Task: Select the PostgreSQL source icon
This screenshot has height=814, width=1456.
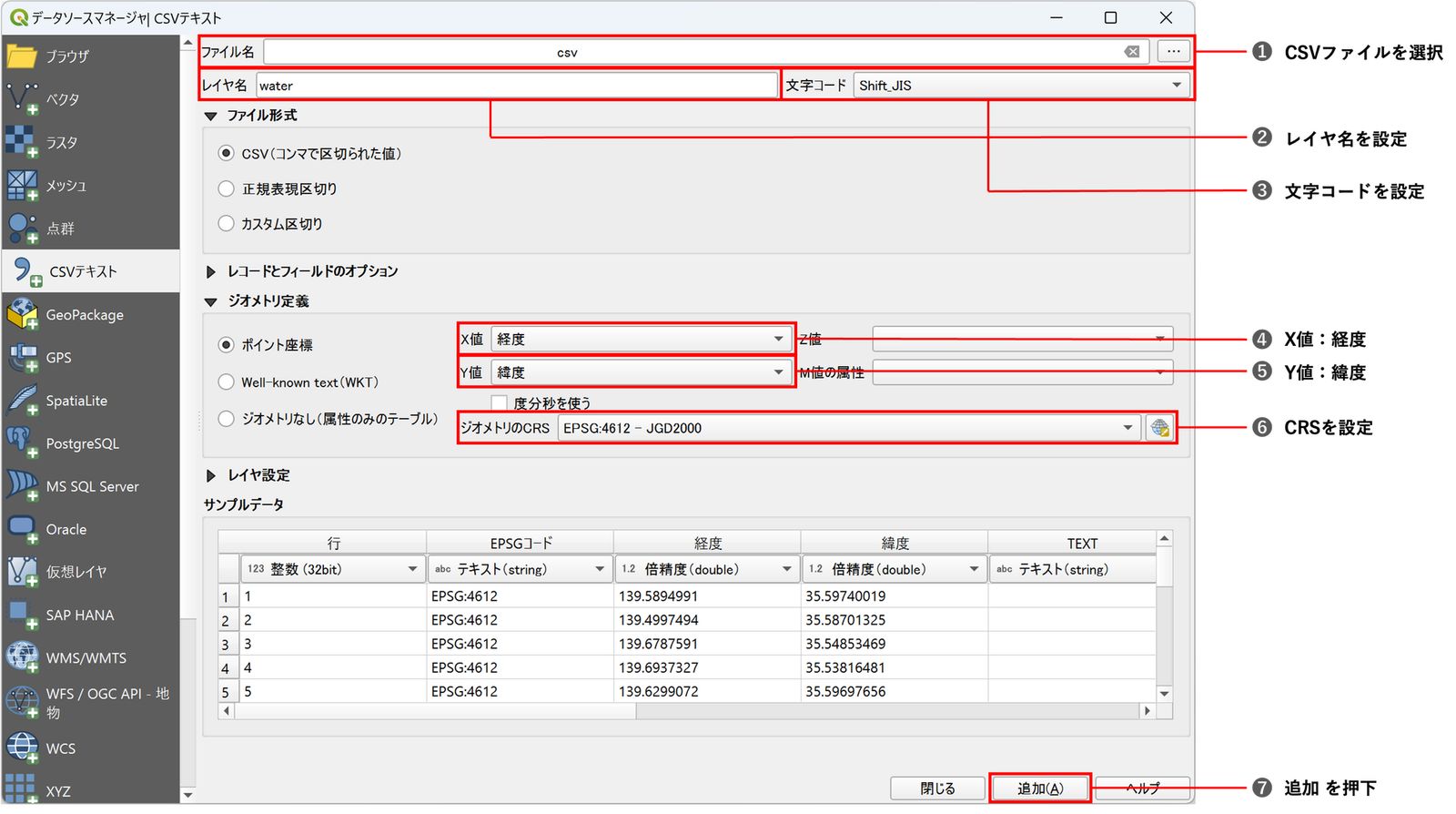Action: 22,443
